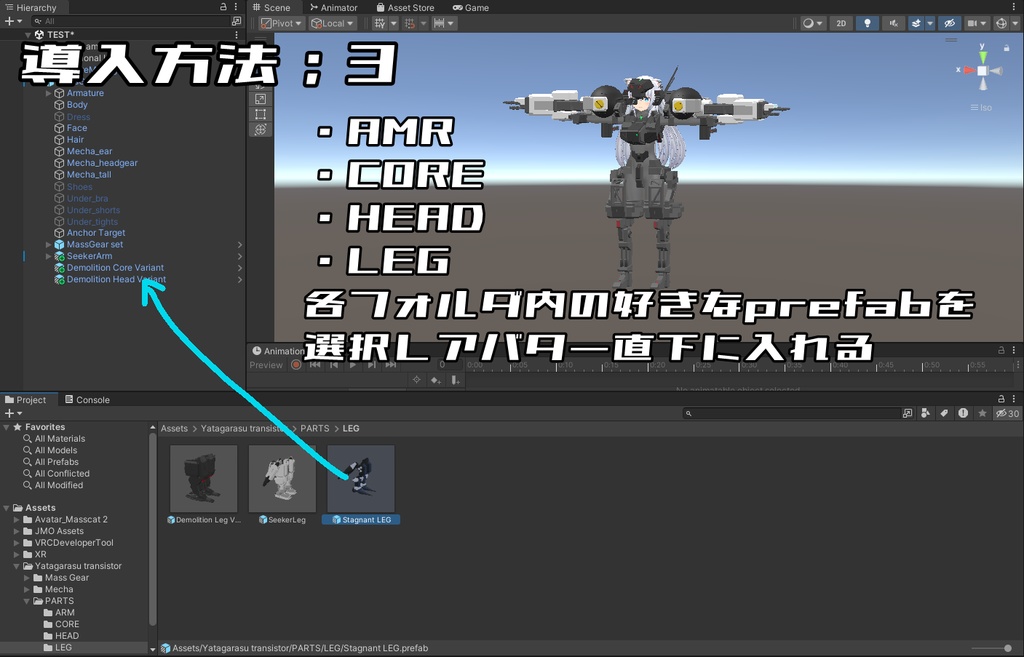Viewport: 1024px width, 657px height.
Task: Click the Search by Import Log Type icon
Action: [x=963, y=413]
